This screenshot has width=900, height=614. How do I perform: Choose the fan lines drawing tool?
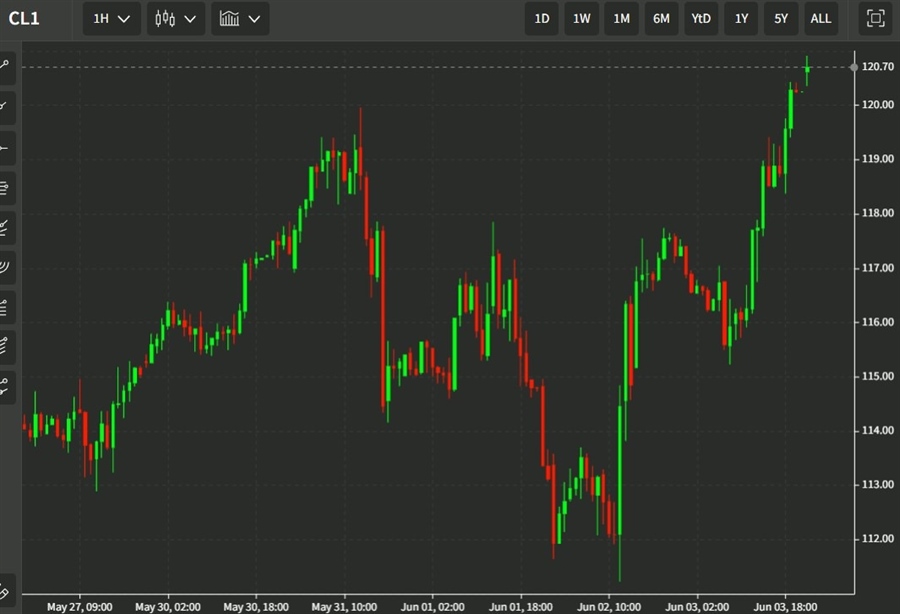(6, 226)
